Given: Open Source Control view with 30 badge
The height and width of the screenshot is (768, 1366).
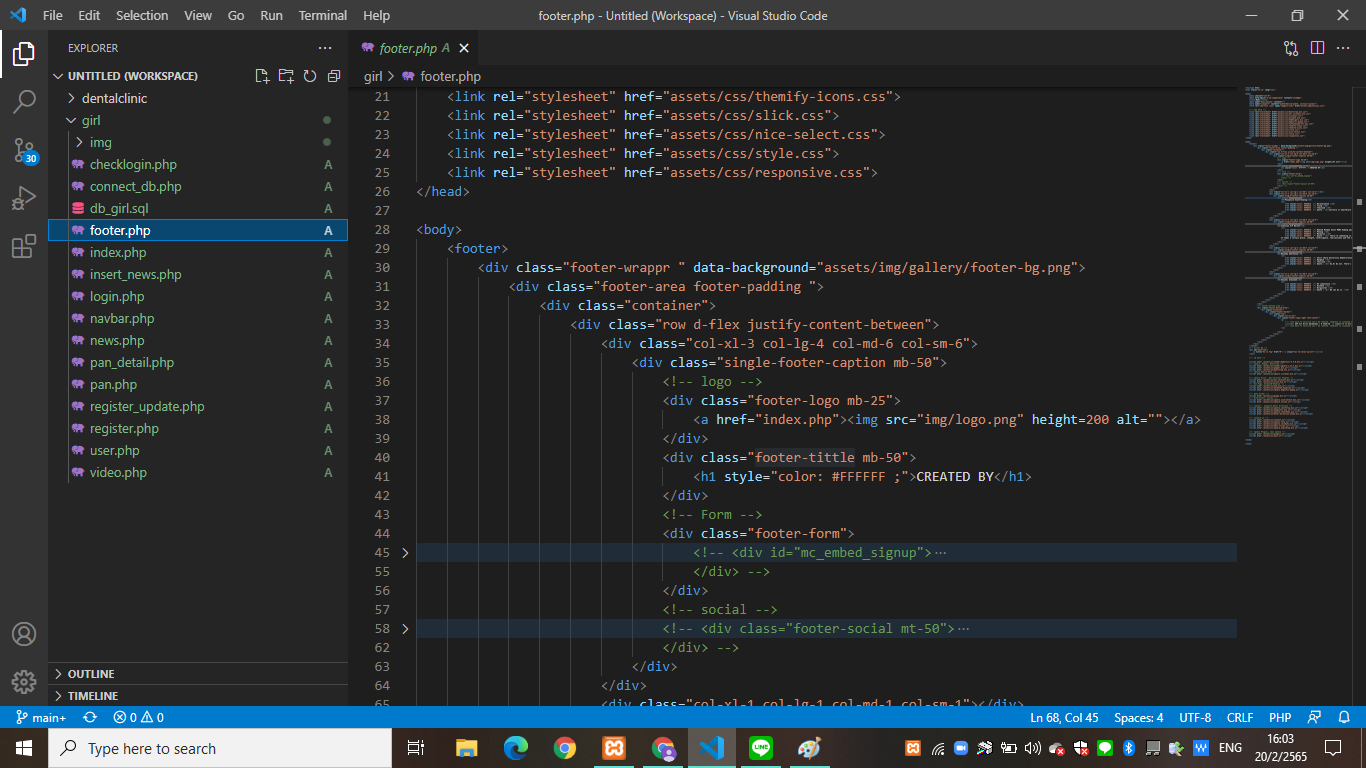Looking at the screenshot, I should coord(24,151).
